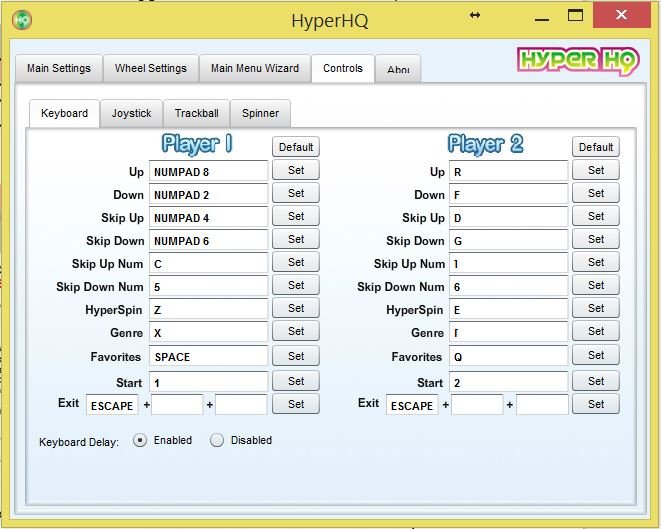Set the Player 1 HyperSpin key
The image size is (661, 529).
[296, 308]
